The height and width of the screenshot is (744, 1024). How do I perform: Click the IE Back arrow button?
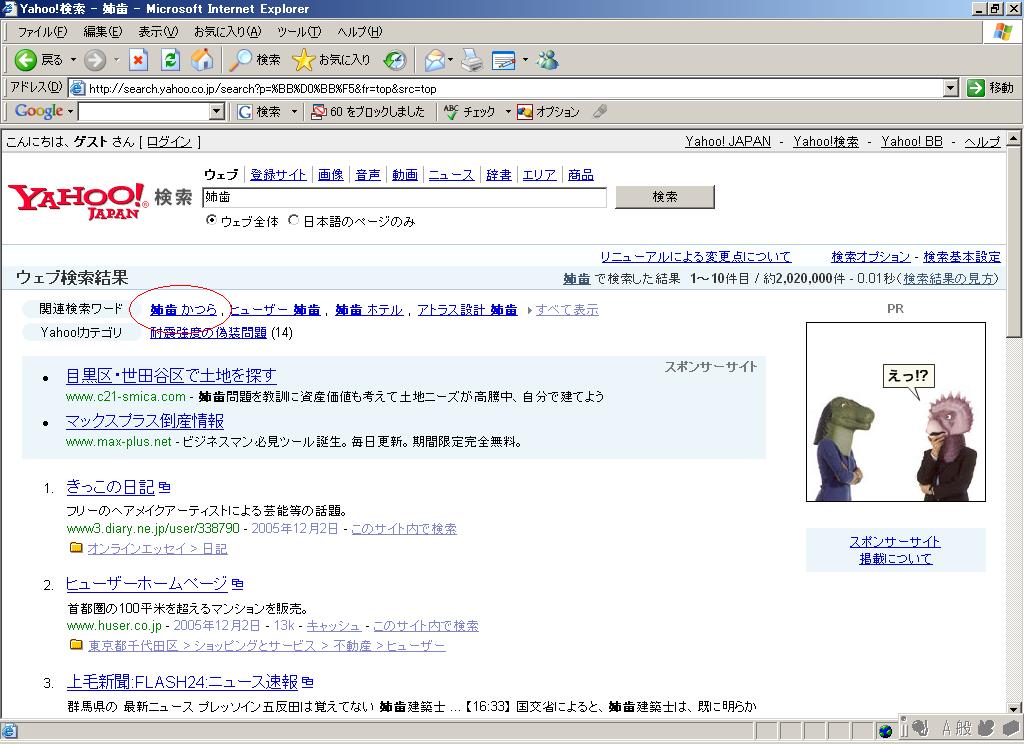25,60
